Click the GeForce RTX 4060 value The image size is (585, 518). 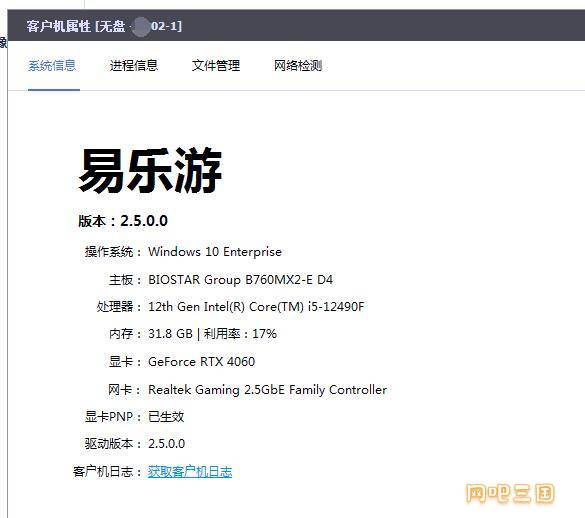pos(201,362)
